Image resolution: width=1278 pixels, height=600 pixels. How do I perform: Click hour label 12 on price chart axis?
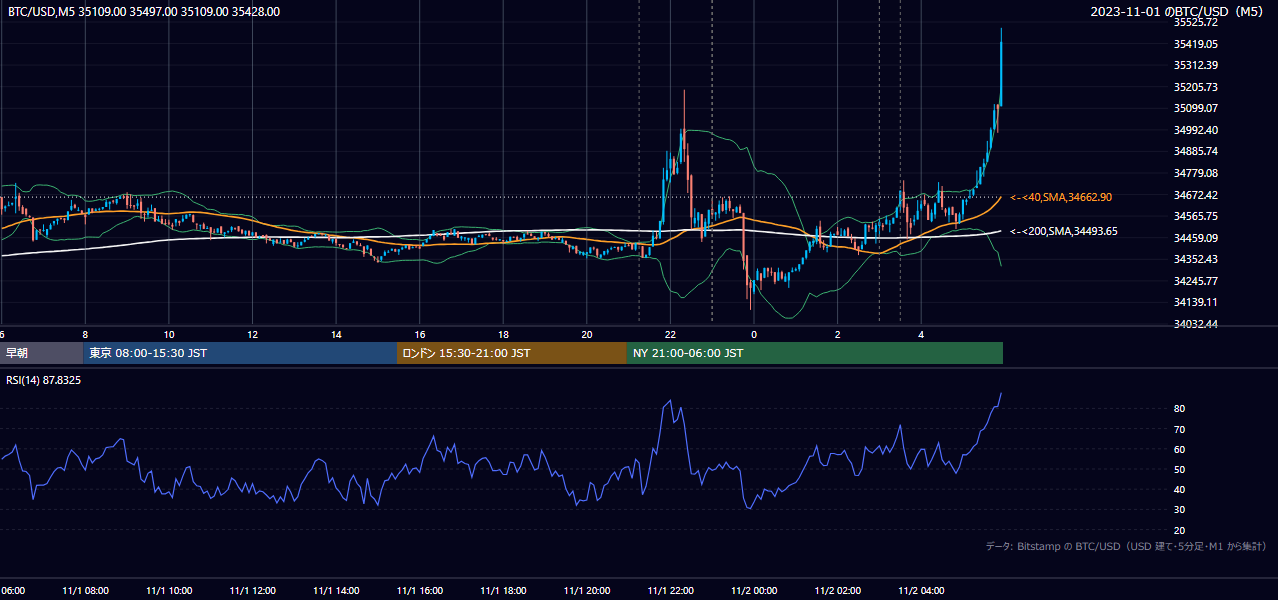tap(253, 334)
